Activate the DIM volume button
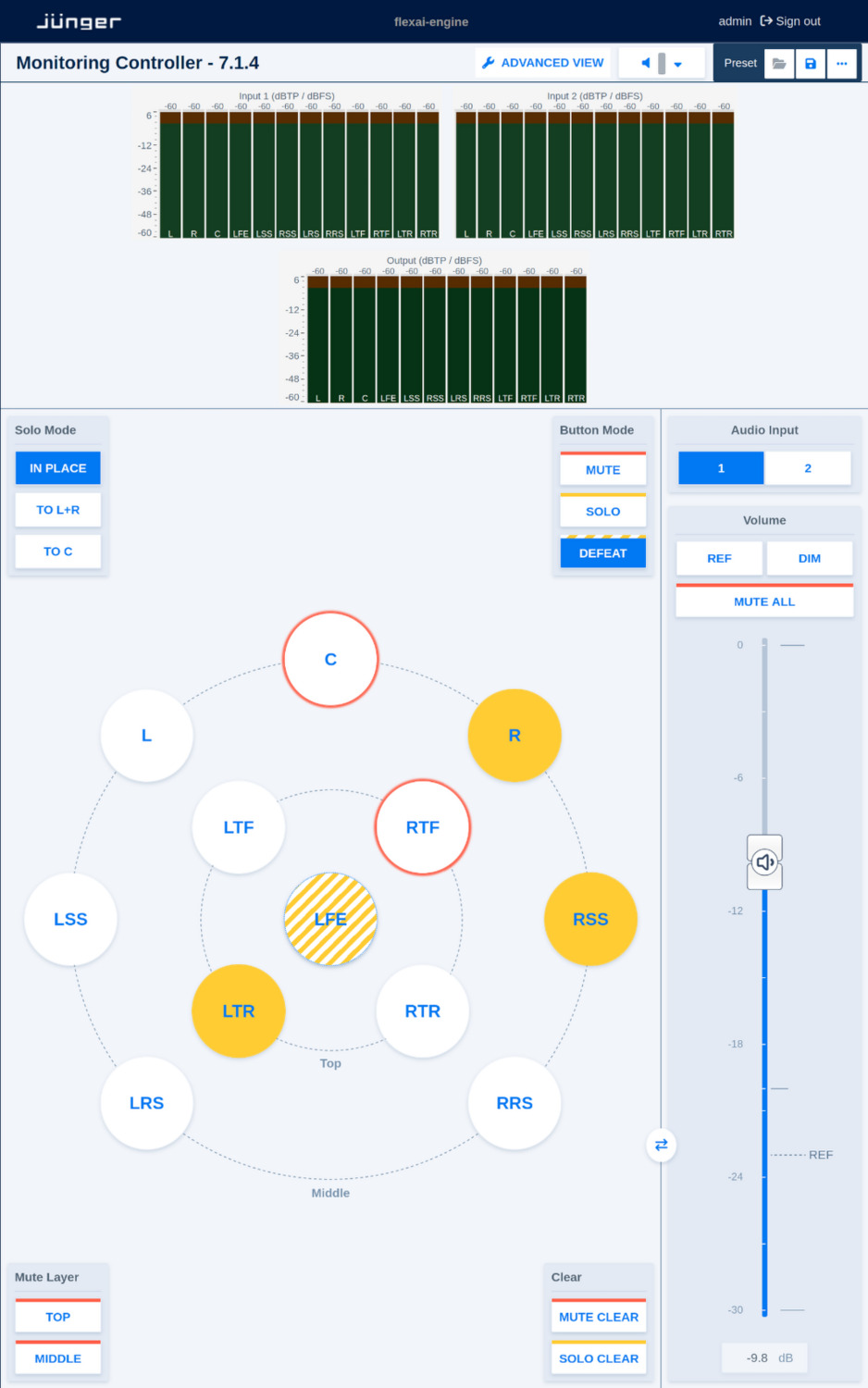 [809, 558]
